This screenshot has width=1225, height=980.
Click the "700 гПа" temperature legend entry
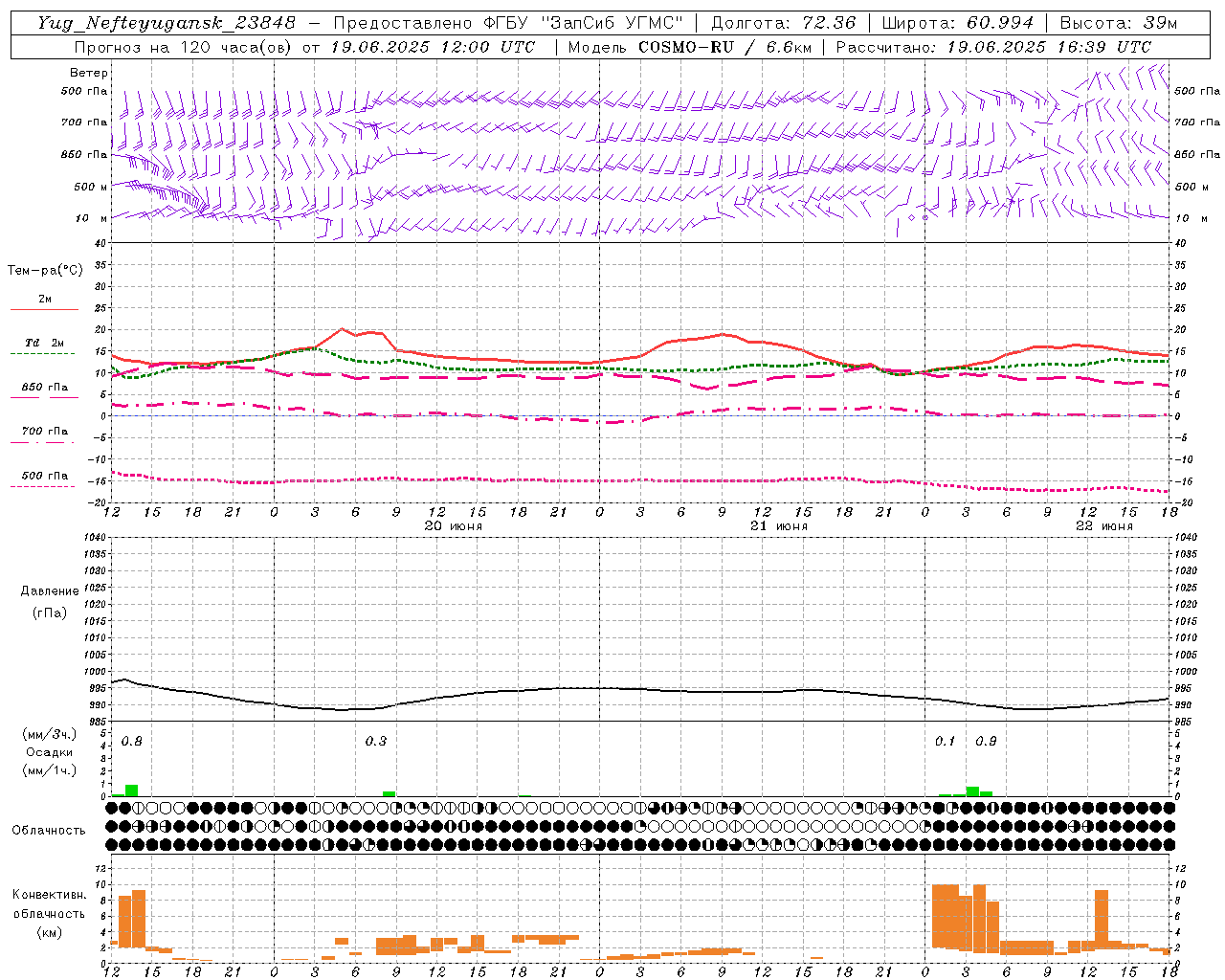tap(45, 432)
